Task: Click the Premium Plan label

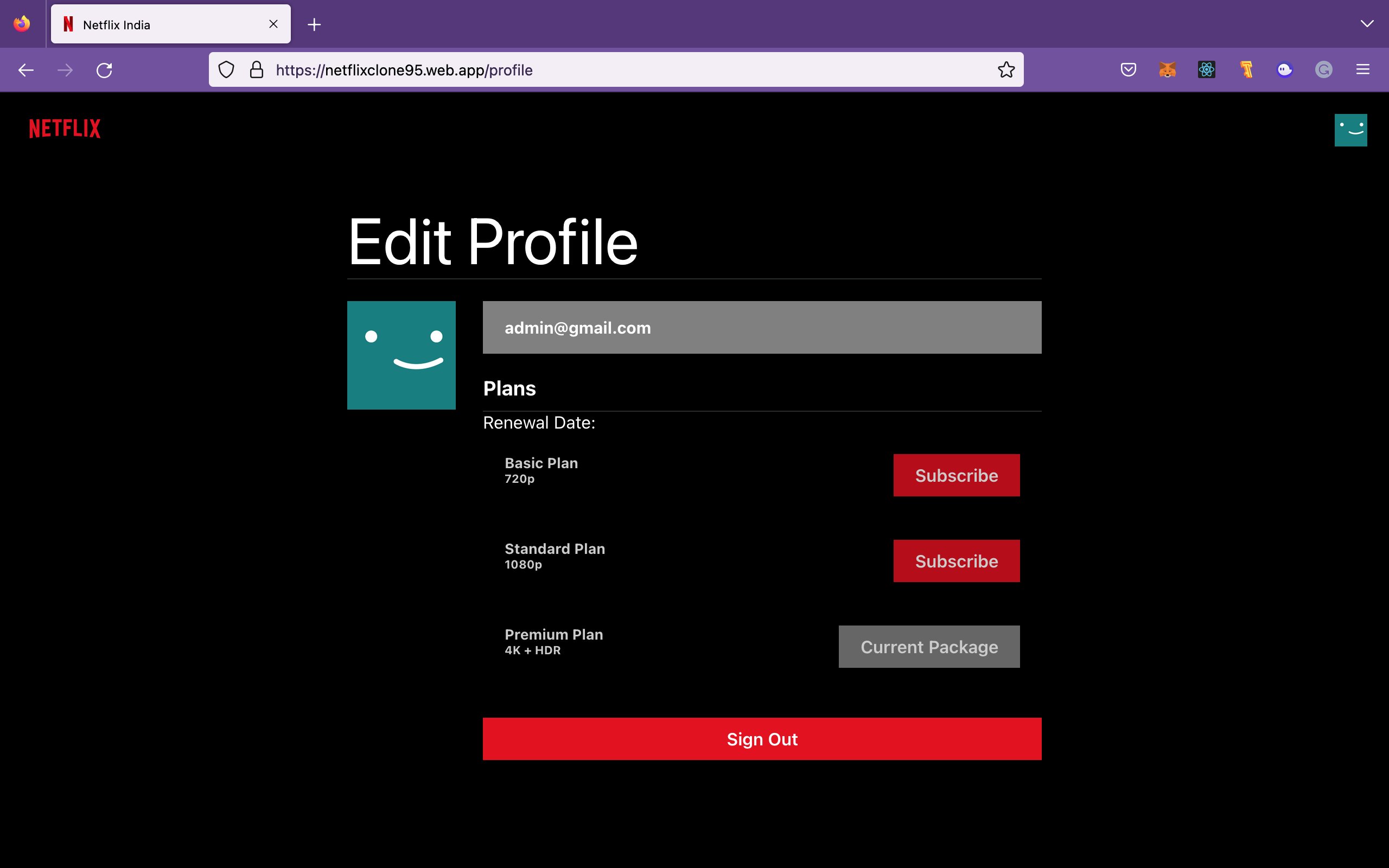Action: [x=553, y=634]
